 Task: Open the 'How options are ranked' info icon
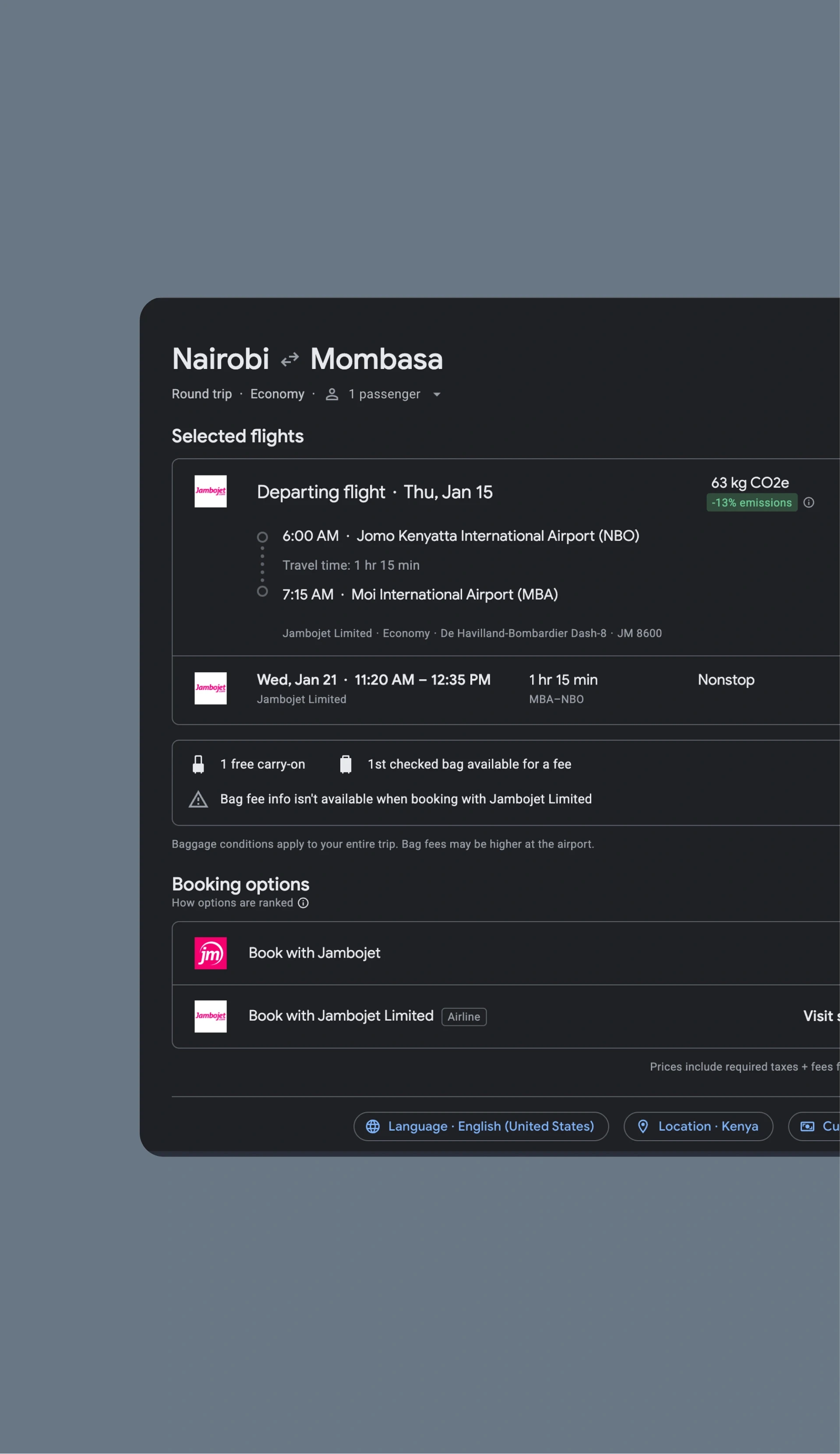coord(303,903)
